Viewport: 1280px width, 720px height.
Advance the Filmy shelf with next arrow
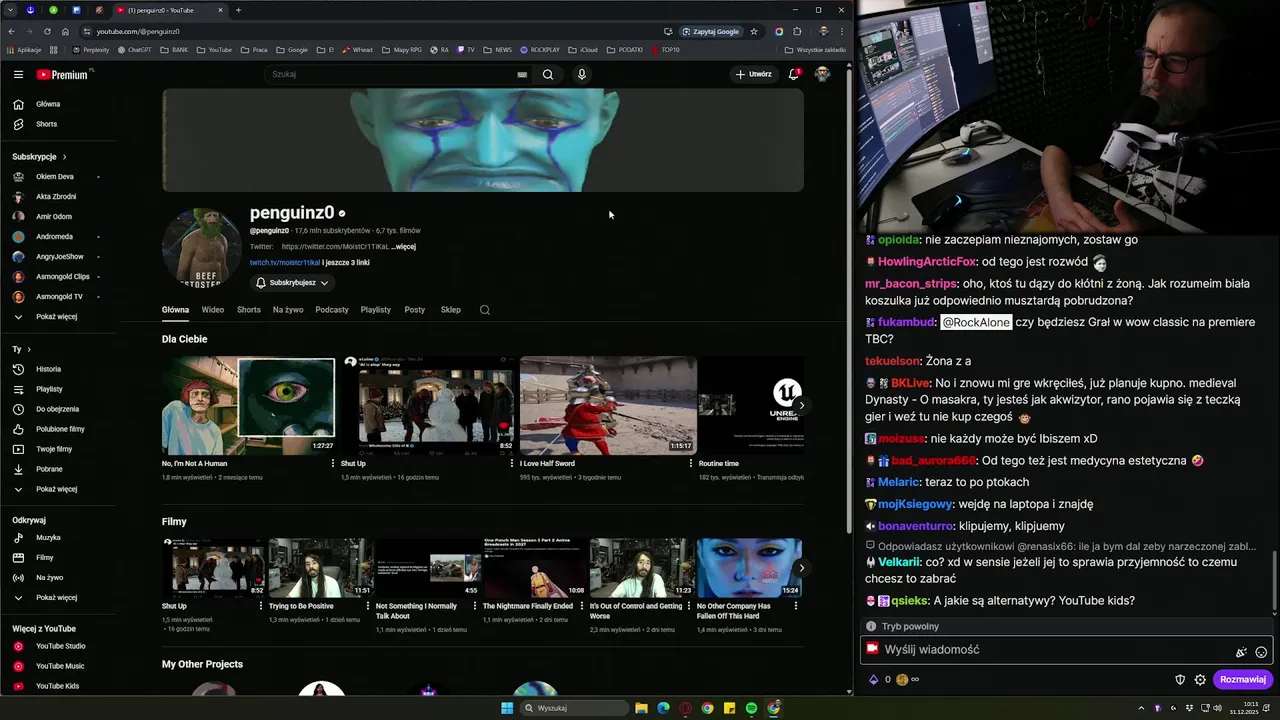click(x=801, y=568)
